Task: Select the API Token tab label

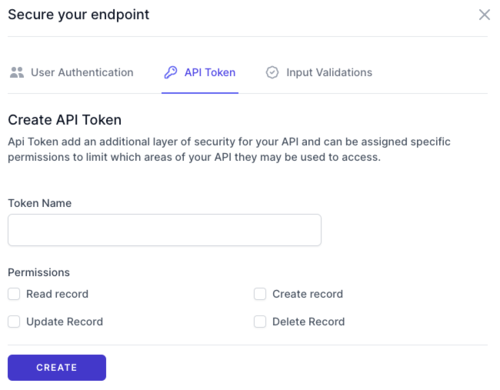Action: [210, 72]
